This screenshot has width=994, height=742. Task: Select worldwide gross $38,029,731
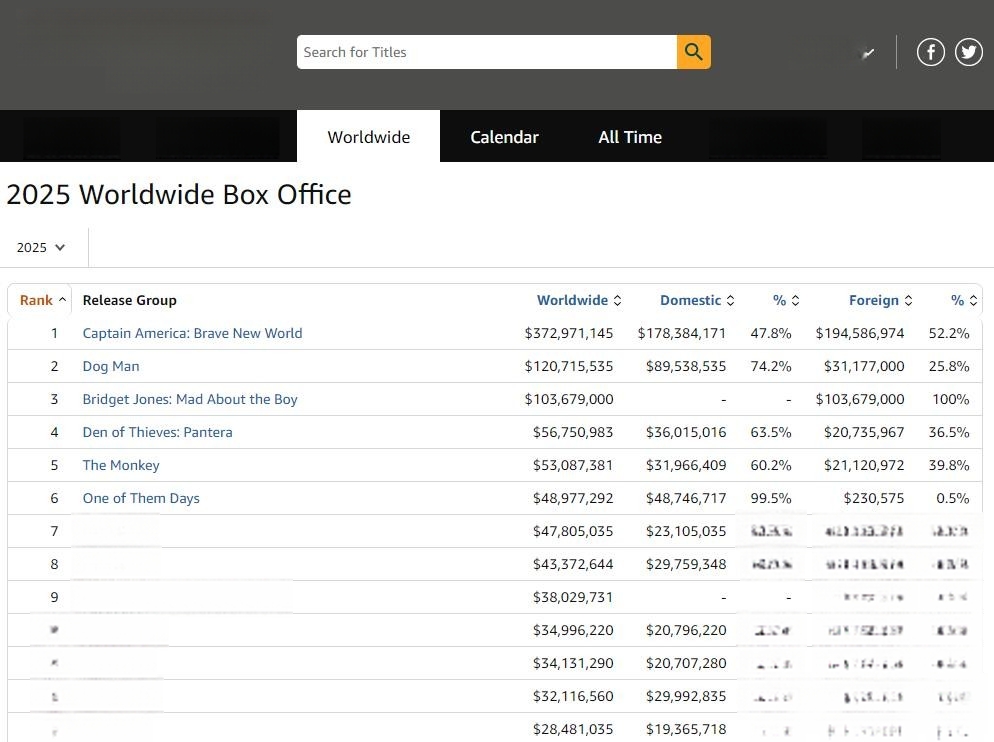[x=573, y=597]
